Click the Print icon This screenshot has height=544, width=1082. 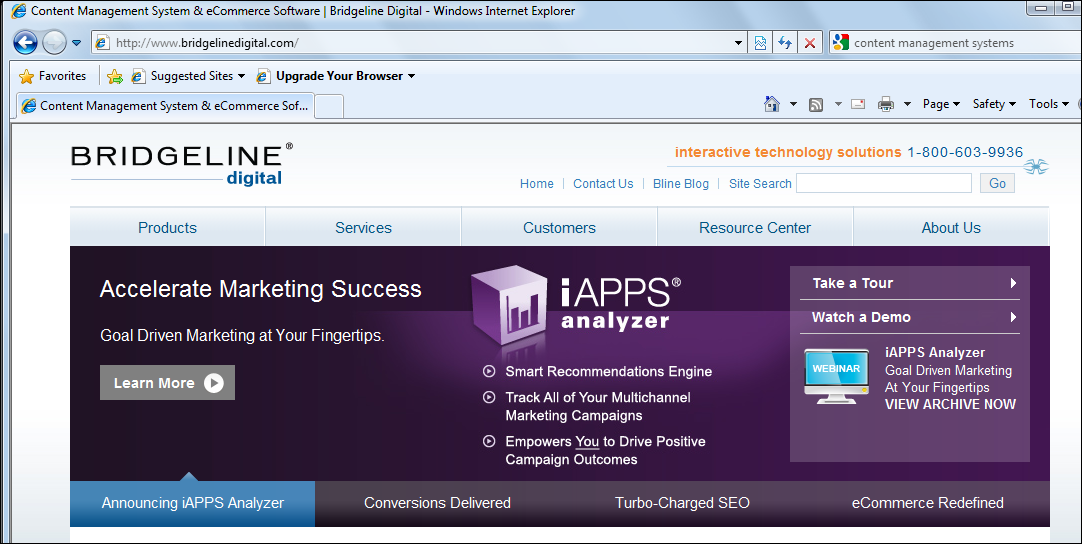885,104
